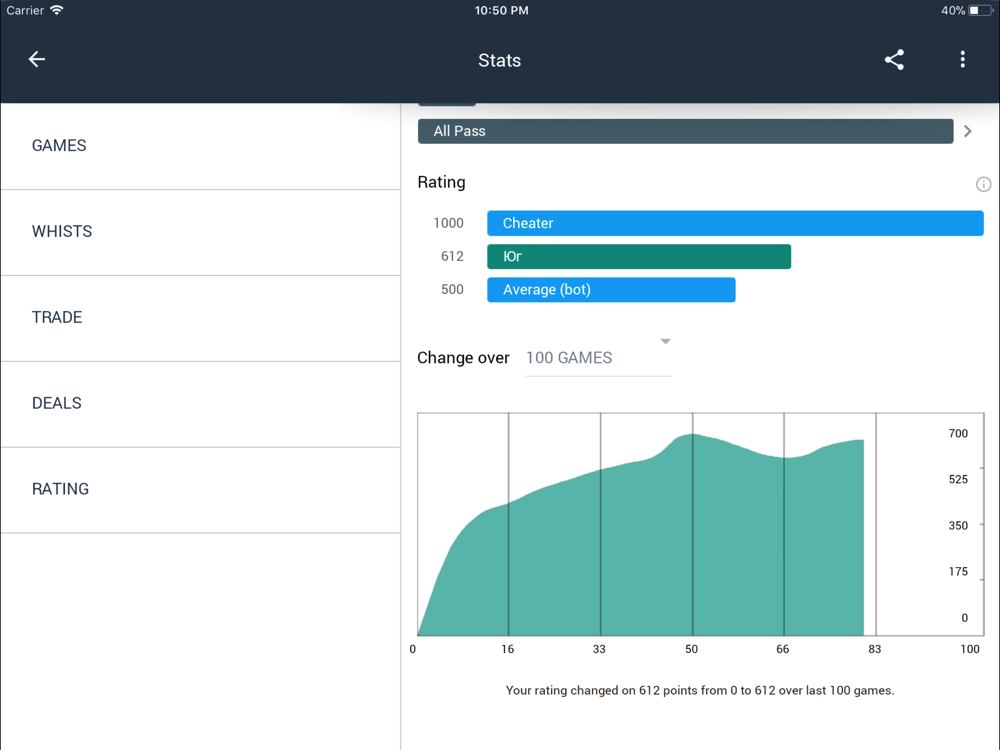
Task: Tap the teal rating chart area
Action: pos(641,548)
